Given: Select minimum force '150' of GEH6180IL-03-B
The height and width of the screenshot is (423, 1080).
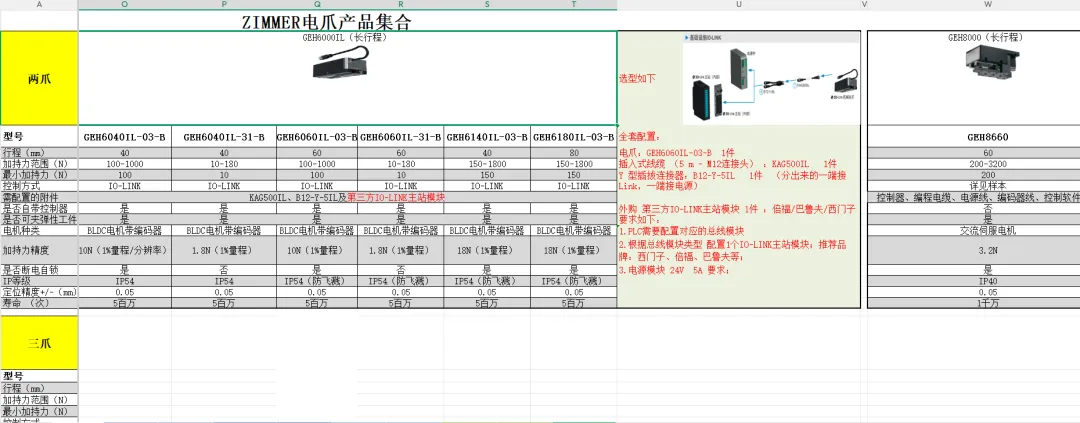Looking at the screenshot, I should click(574, 175).
